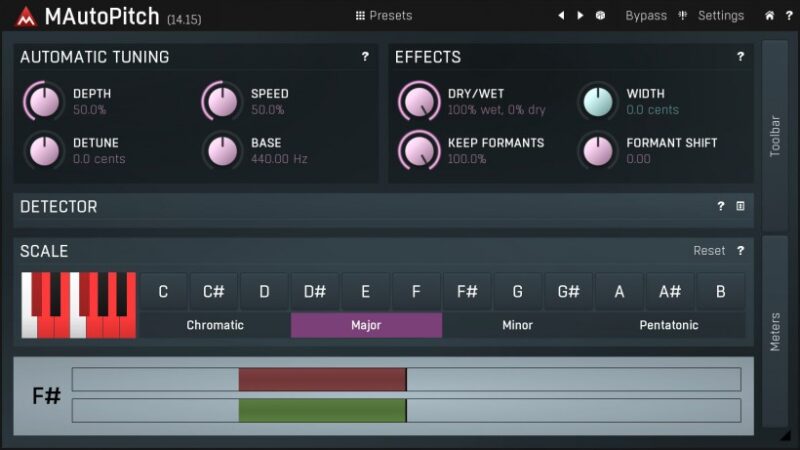Click the MAutoPitch logo icon
Image resolution: width=800 pixels, height=450 pixels.
25,17
